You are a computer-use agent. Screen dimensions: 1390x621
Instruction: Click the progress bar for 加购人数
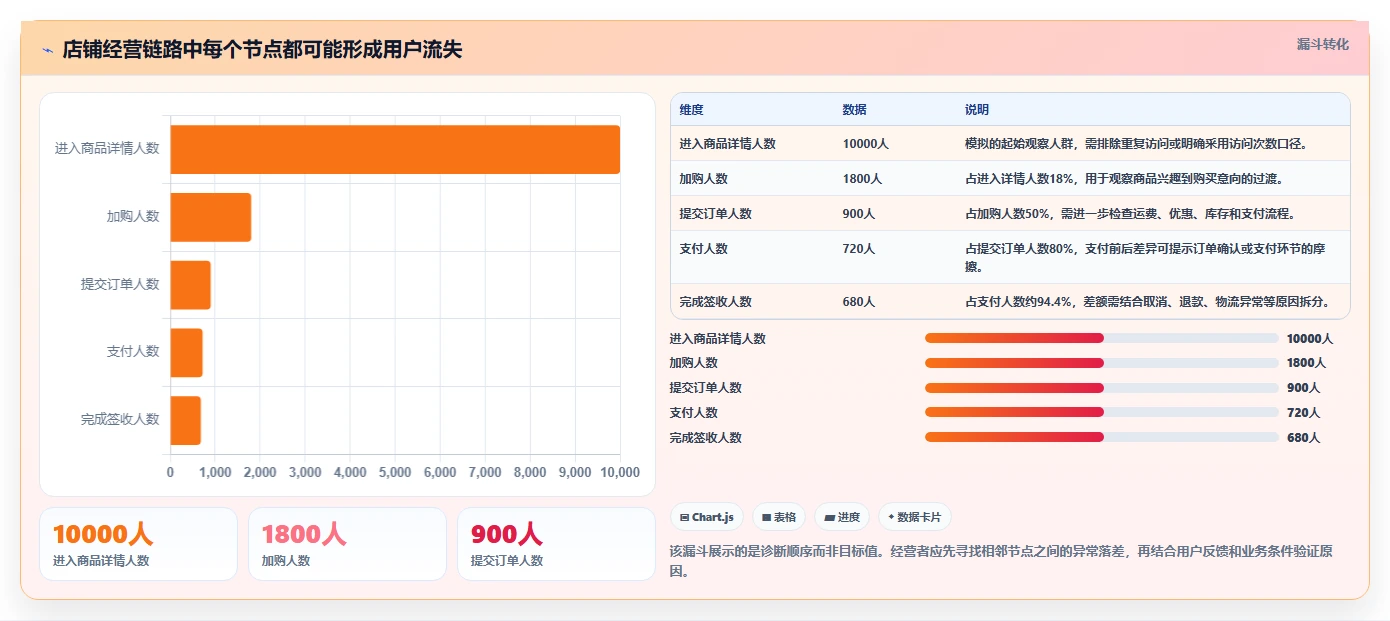click(x=1101, y=363)
